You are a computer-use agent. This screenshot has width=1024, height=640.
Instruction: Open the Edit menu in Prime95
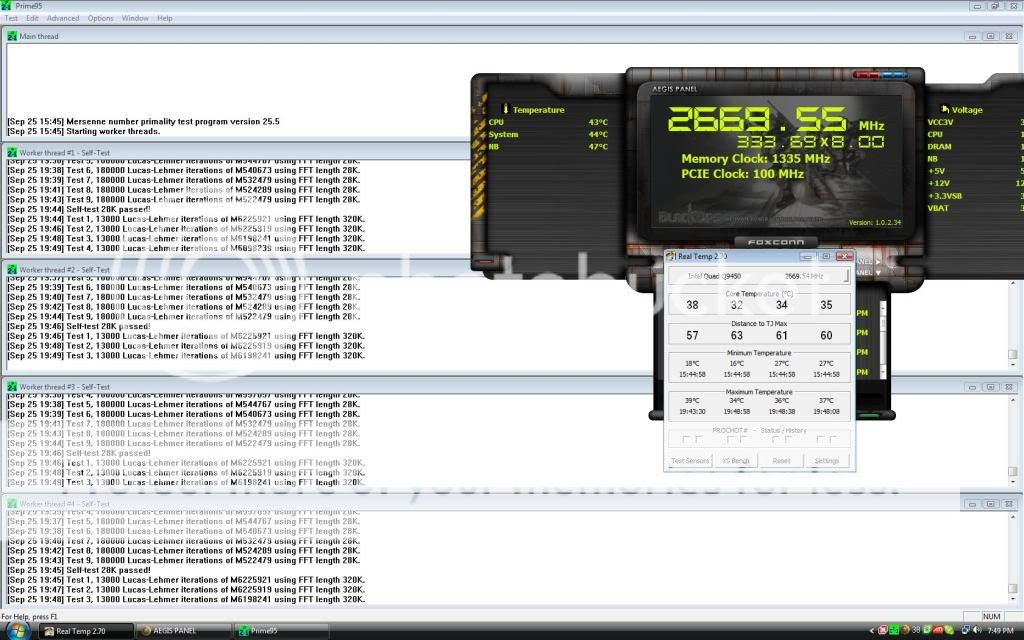pyautogui.click(x=32, y=18)
